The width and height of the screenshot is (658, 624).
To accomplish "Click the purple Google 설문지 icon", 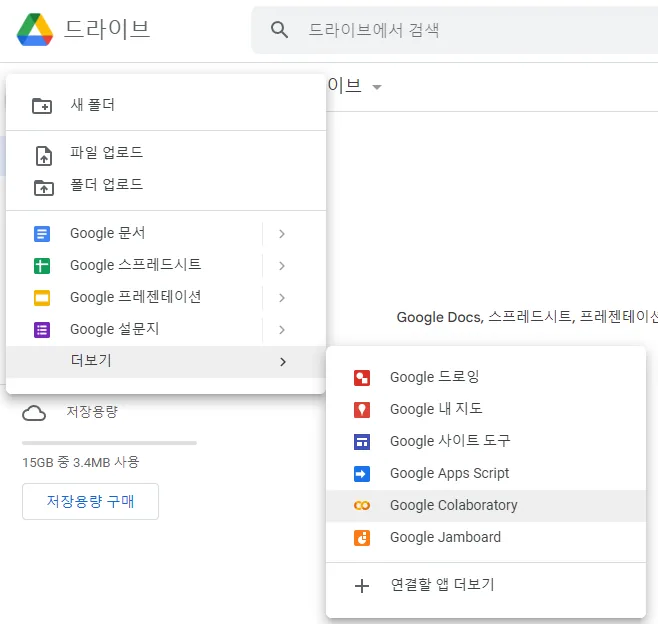I will 42,330.
